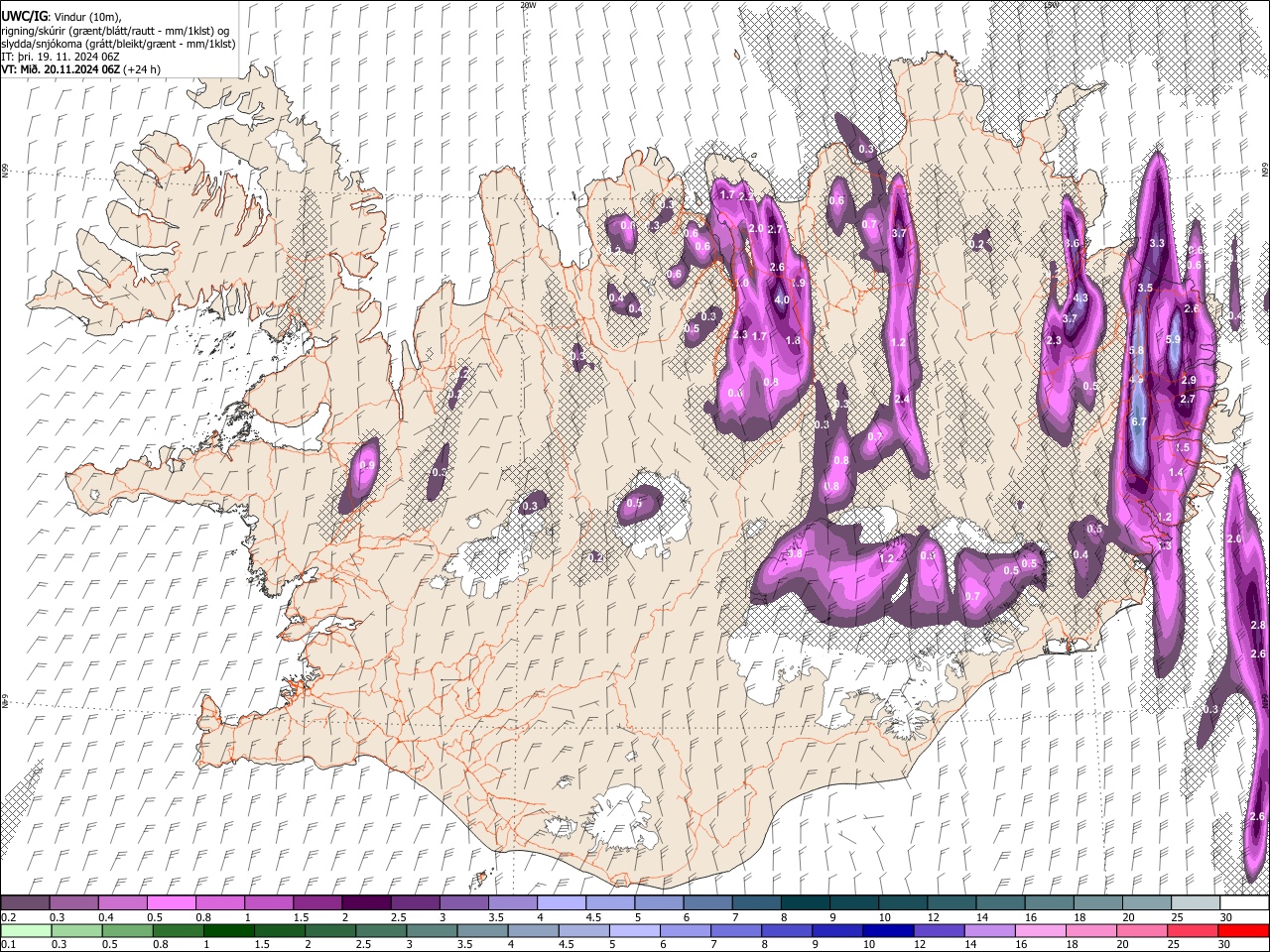
Task: Click the pale green swatch between 0.1 and 0.3
Action: [25, 931]
